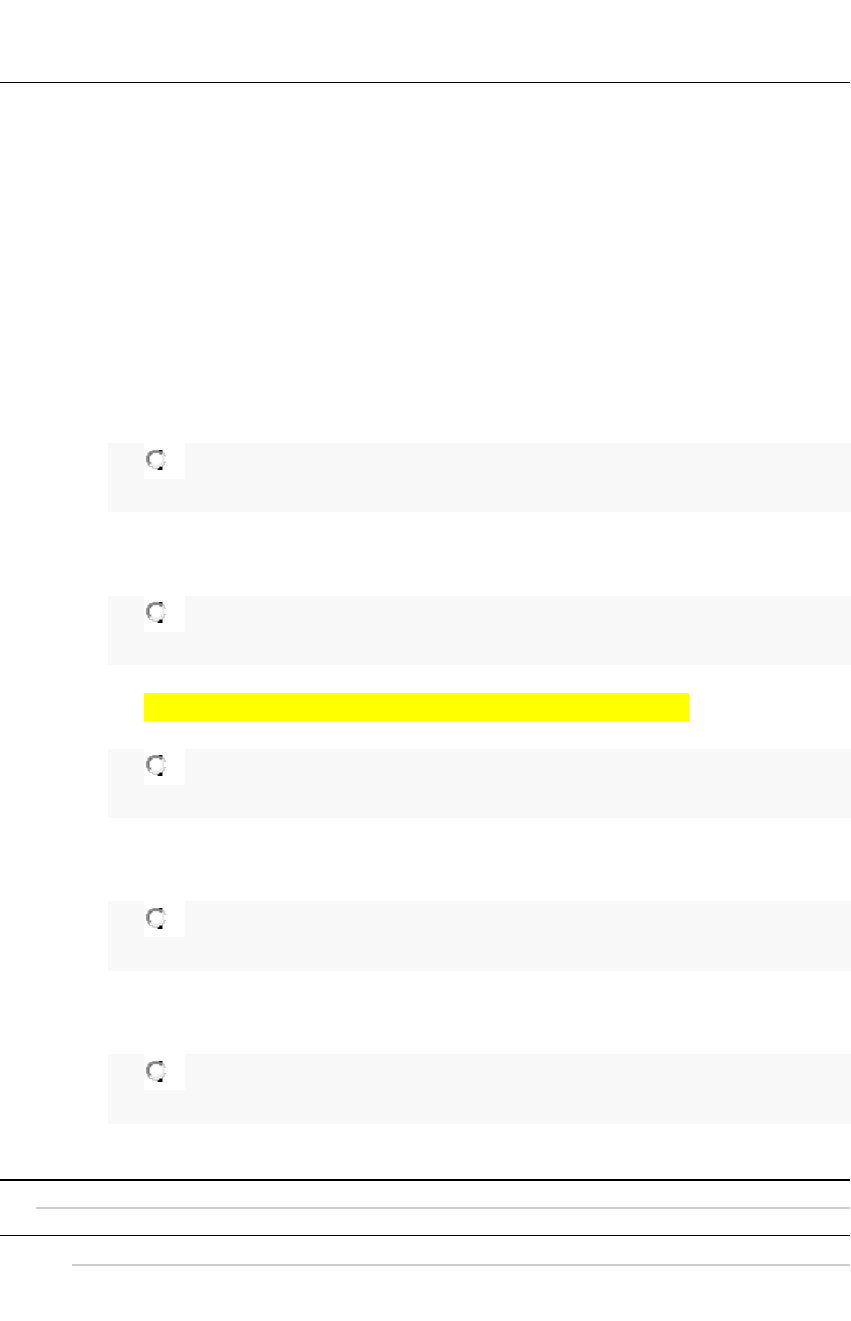Select the first radio button option

coord(156,461)
